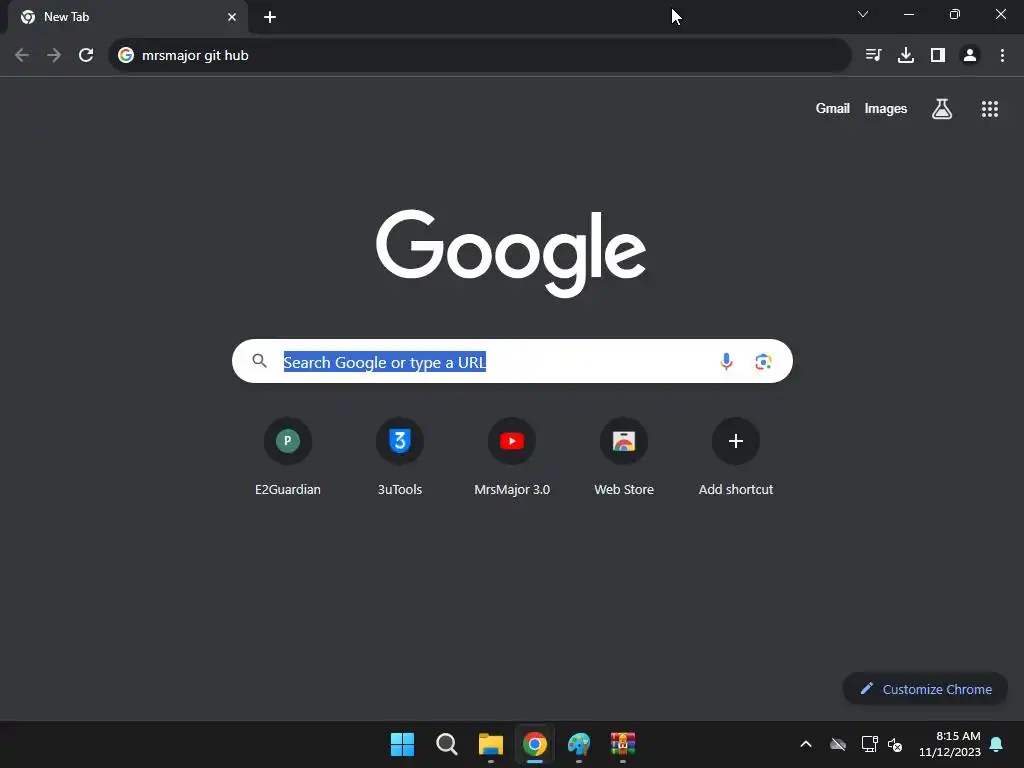Click Customize Chrome button
Viewport: 1024px width, 768px height.
click(x=925, y=689)
